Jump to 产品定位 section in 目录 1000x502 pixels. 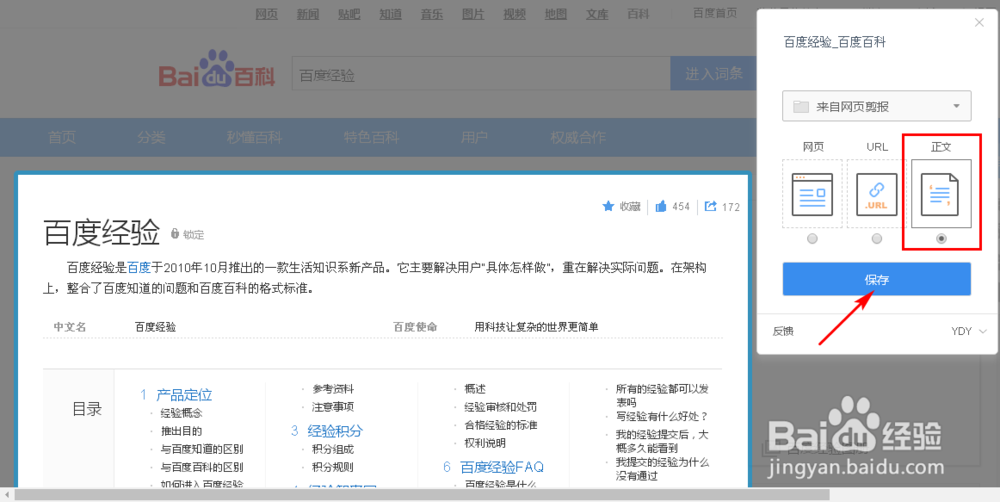pos(184,395)
